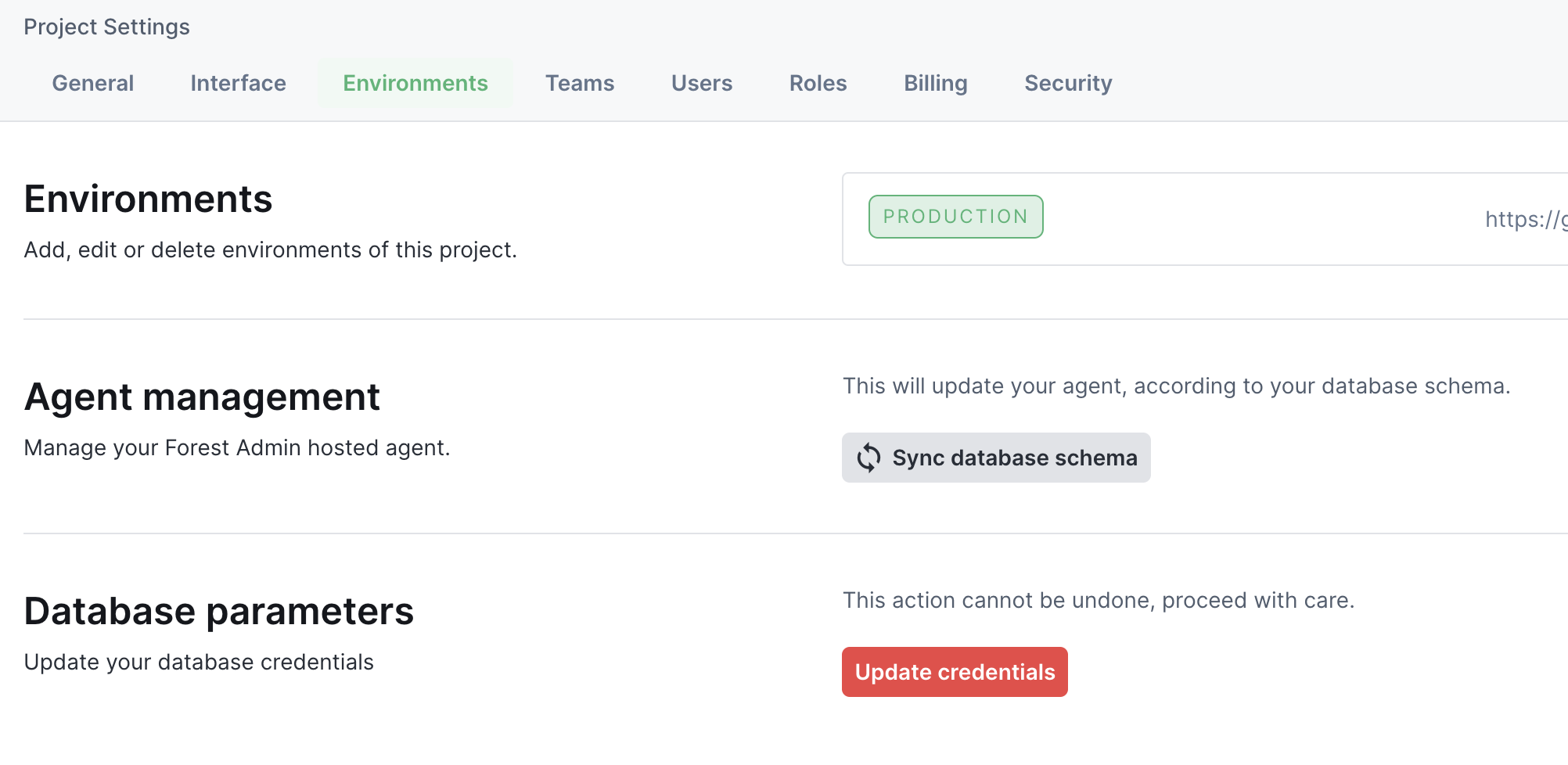
Task: Open the Billing tab
Action: [936, 83]
